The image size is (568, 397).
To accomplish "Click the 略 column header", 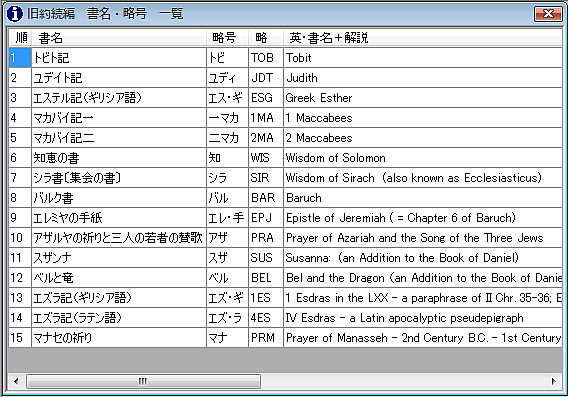I will click(266, 37).
